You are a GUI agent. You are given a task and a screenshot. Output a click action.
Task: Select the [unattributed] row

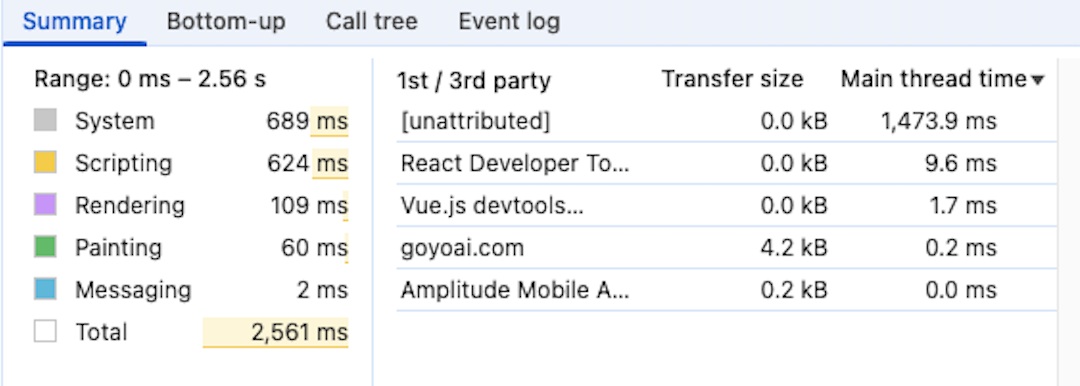tap(726, 121)
